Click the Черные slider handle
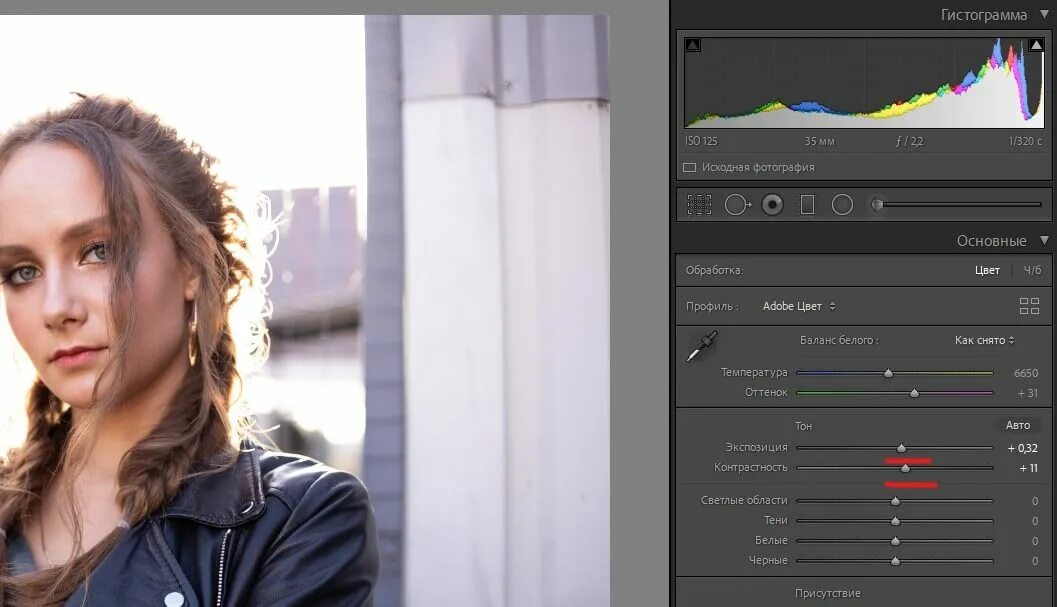 point(895,561)
